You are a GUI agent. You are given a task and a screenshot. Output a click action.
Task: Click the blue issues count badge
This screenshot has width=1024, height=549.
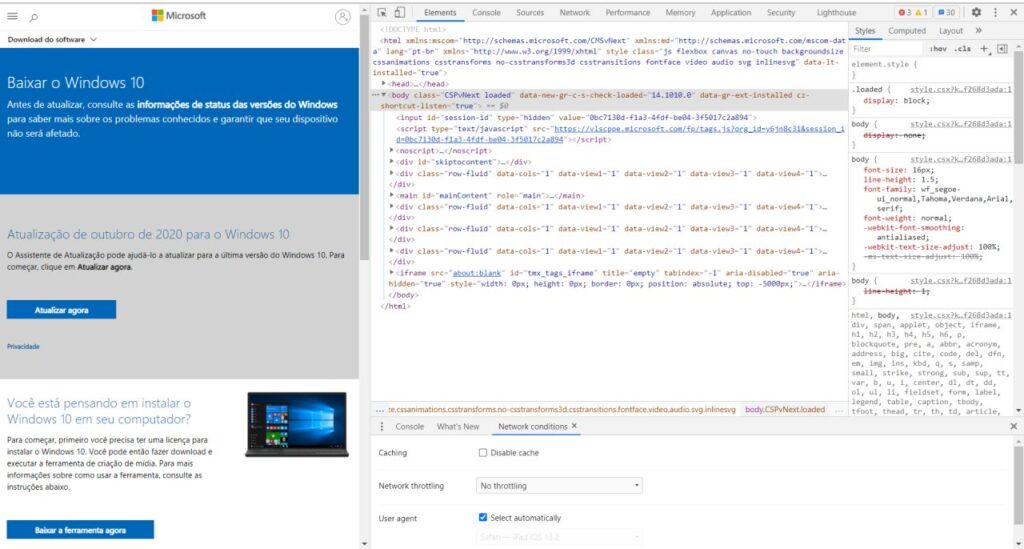[946, 12]
